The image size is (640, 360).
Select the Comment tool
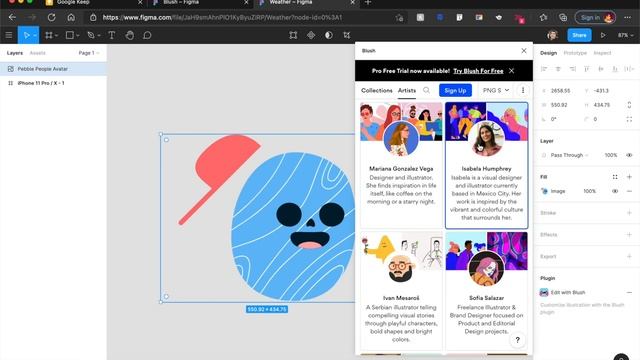click(147, 35)
